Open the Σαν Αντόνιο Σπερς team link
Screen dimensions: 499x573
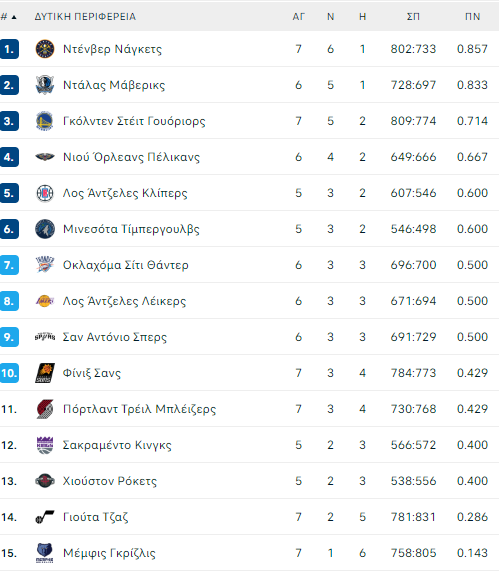tap(115, 337)
